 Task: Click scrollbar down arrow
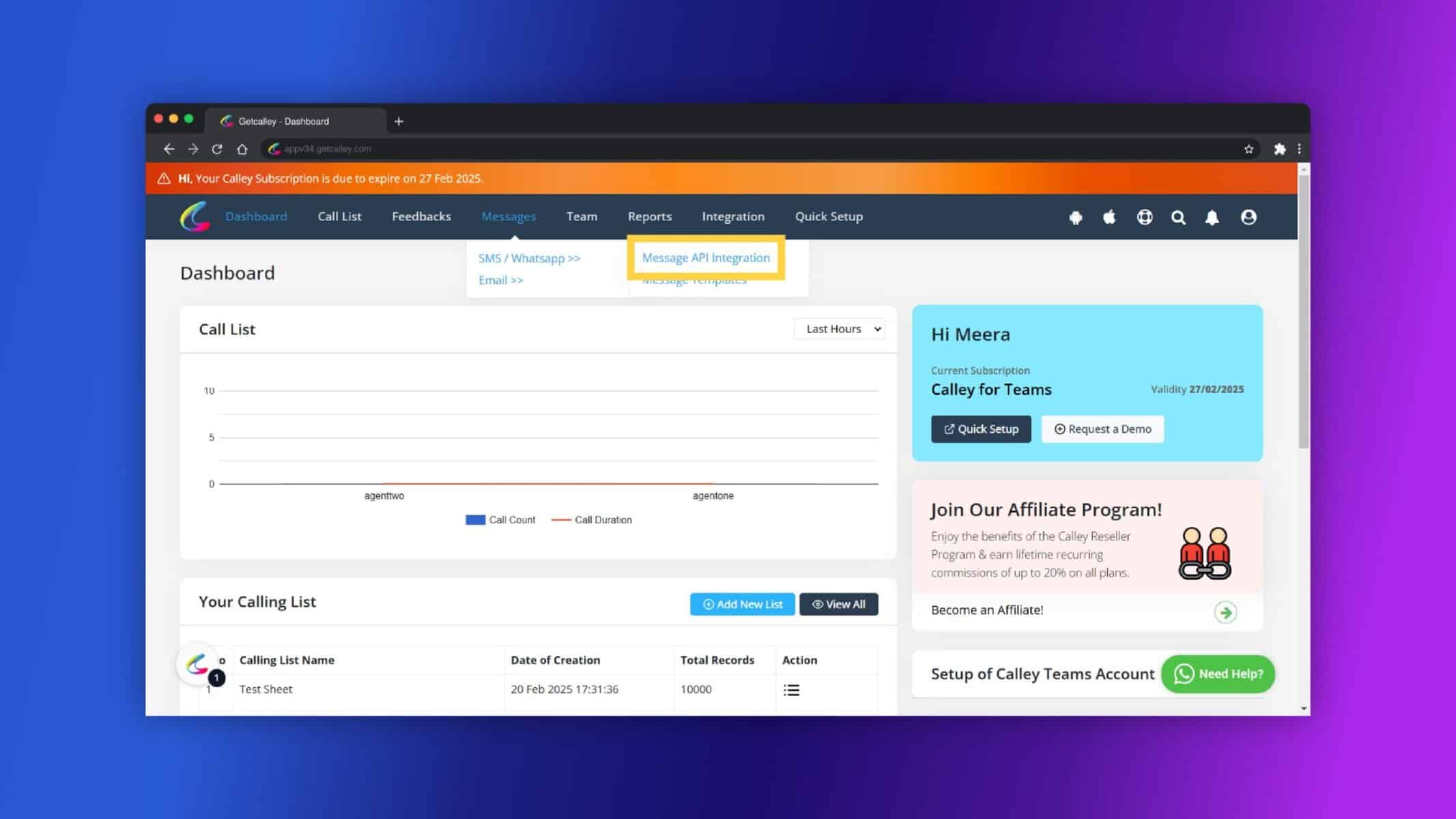click(1304, 708)
